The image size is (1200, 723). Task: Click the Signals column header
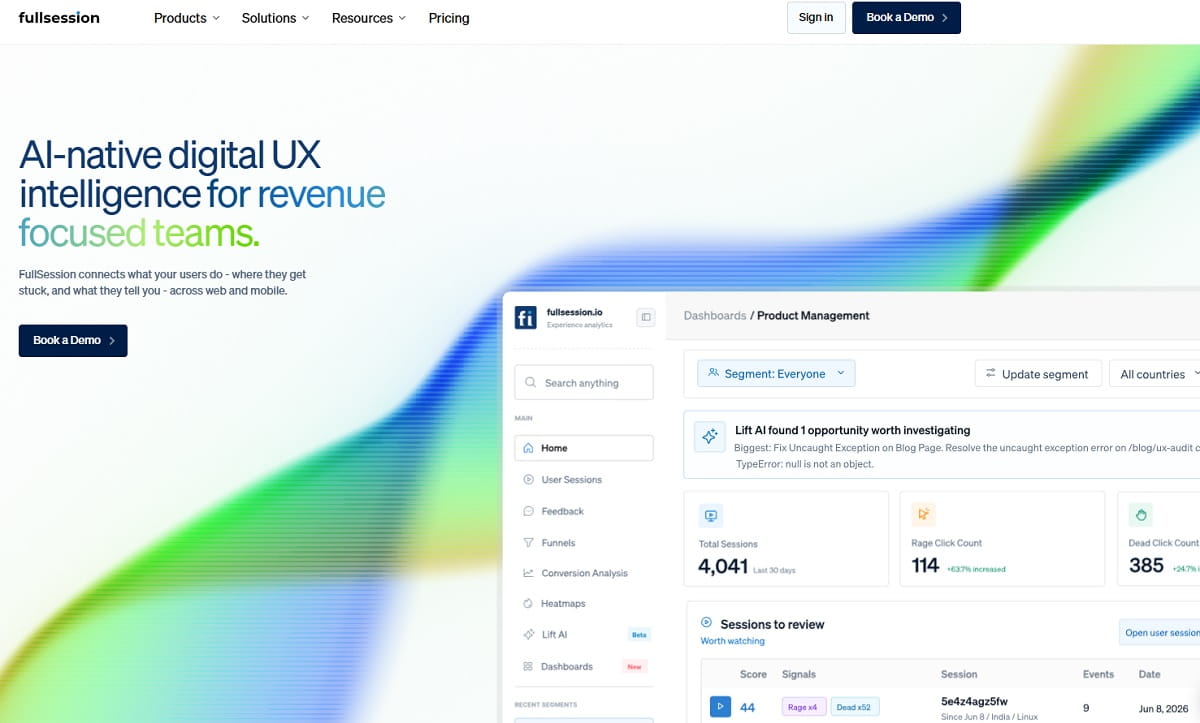[x=799, y=674]
